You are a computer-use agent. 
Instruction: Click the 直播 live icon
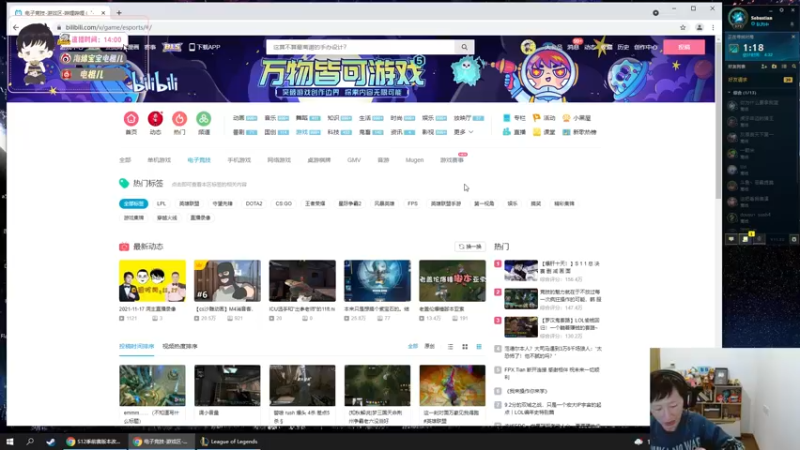point(507,132)
